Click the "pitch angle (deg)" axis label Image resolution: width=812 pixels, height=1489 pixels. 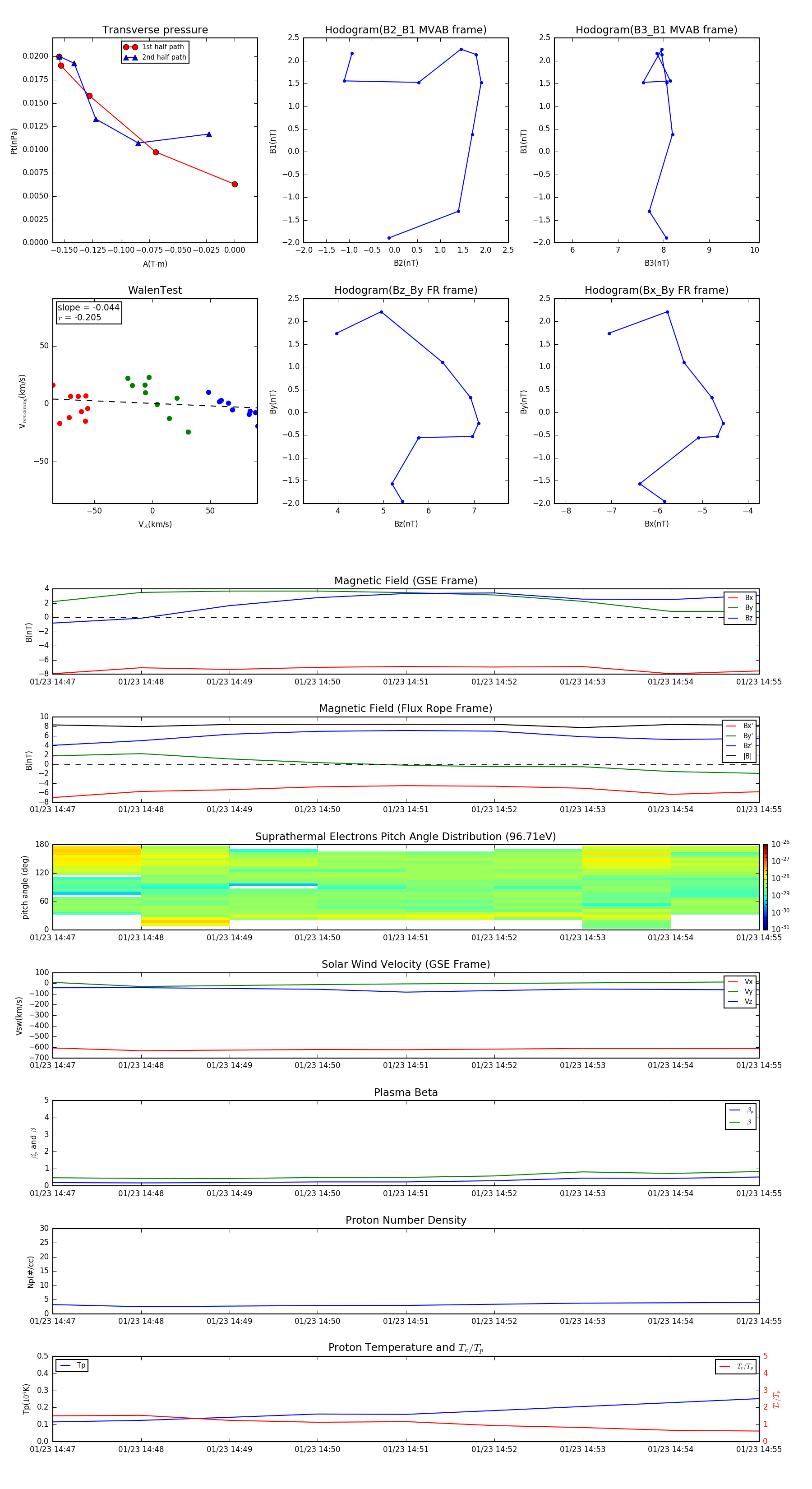click(25, 887)
